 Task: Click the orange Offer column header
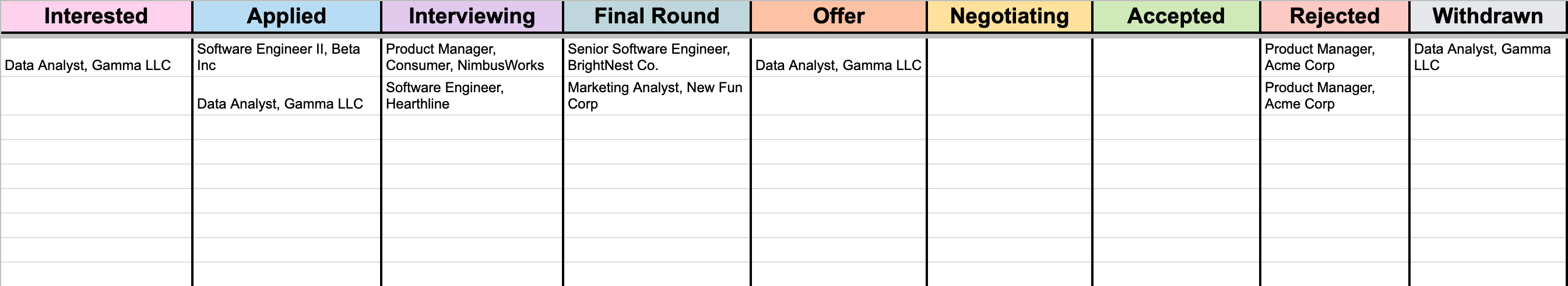[838, 16]
